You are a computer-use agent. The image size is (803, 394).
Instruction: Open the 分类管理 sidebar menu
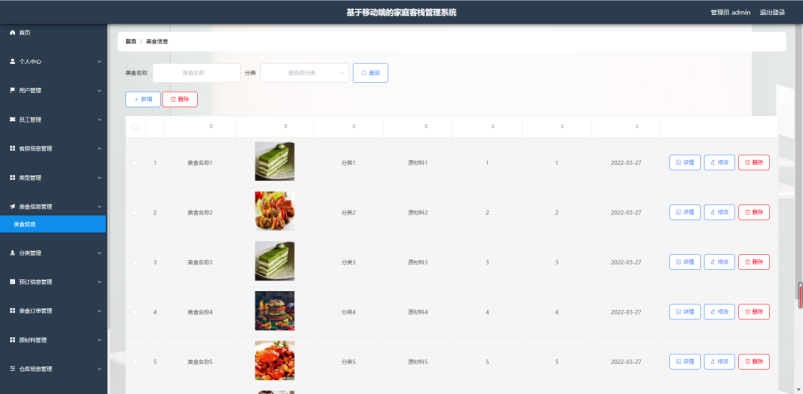tap(54, 253)
